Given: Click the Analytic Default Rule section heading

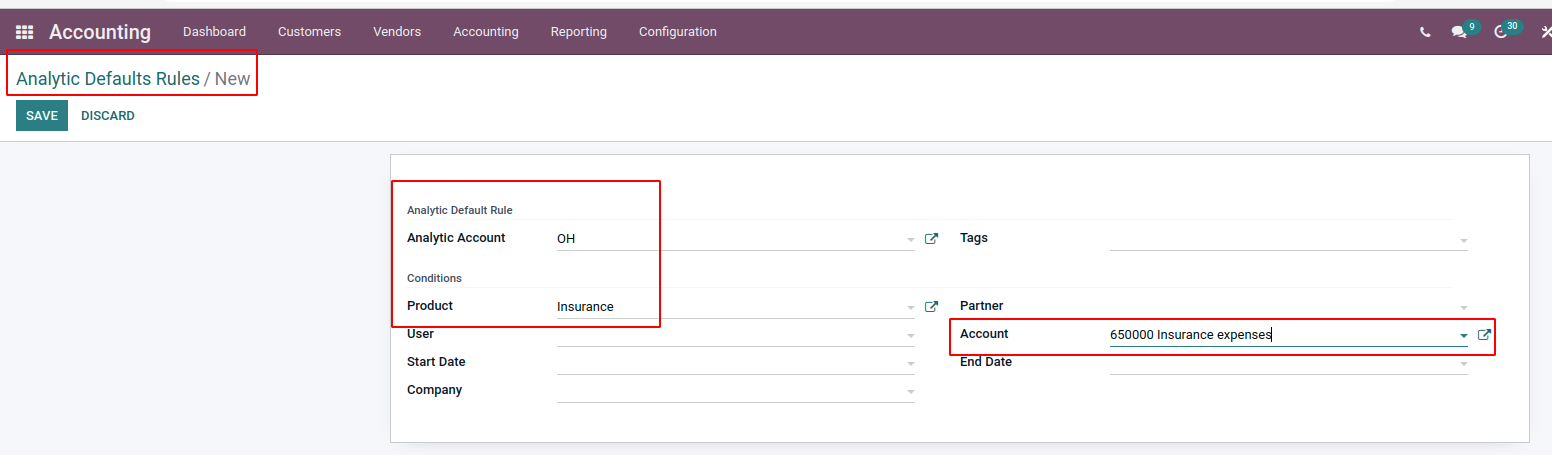Looking at the screenshot, I should point(460,210).
